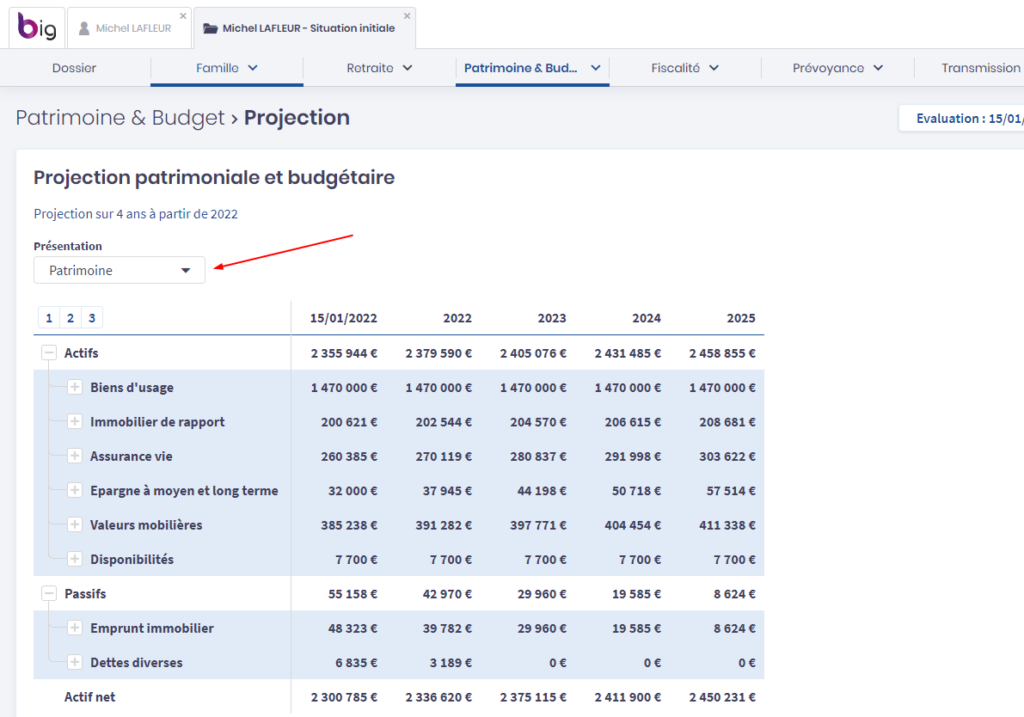
Task: Open the Prévoyance menu
Action: coord(837,68)
